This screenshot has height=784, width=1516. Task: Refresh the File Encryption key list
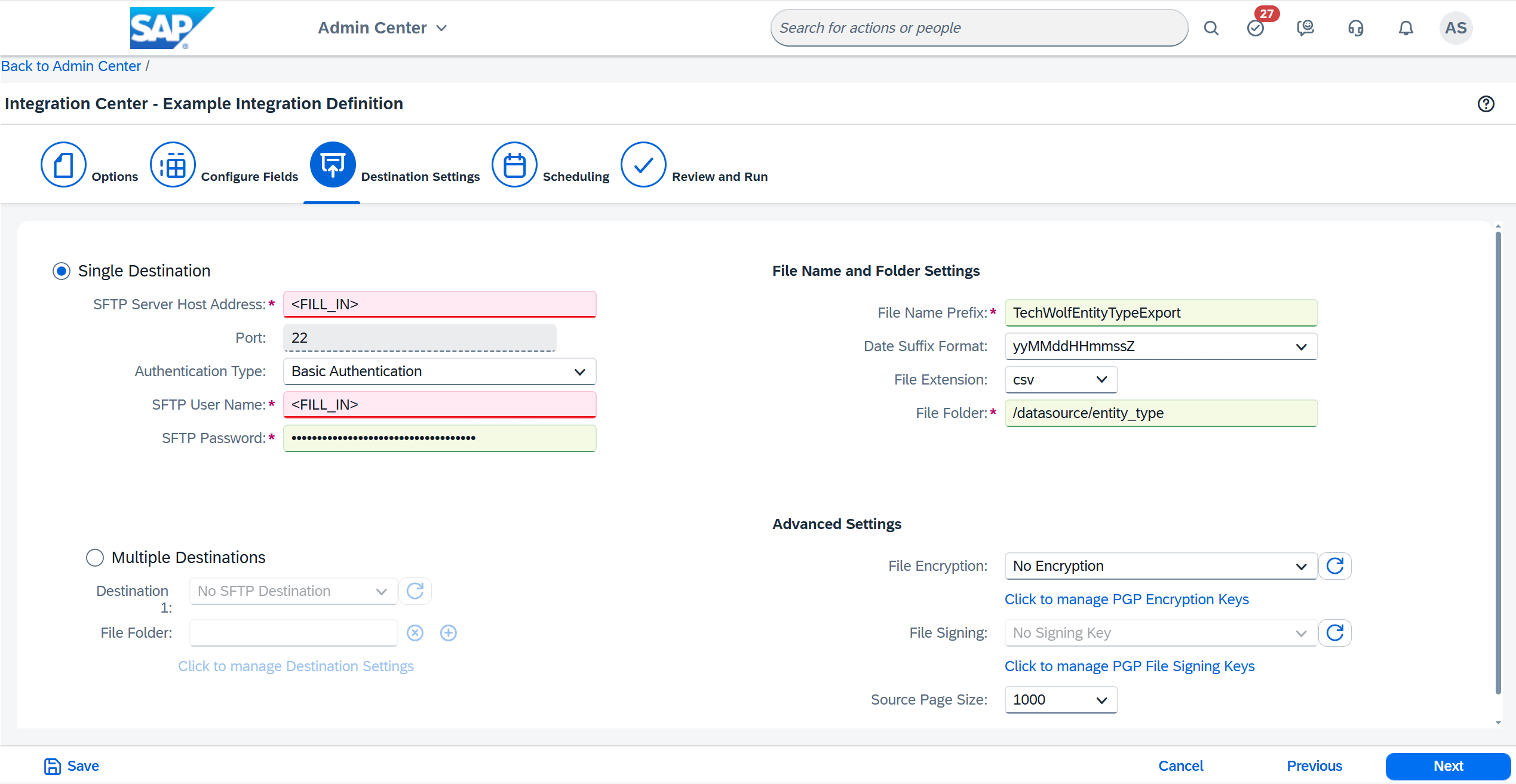pos(1335,566)
